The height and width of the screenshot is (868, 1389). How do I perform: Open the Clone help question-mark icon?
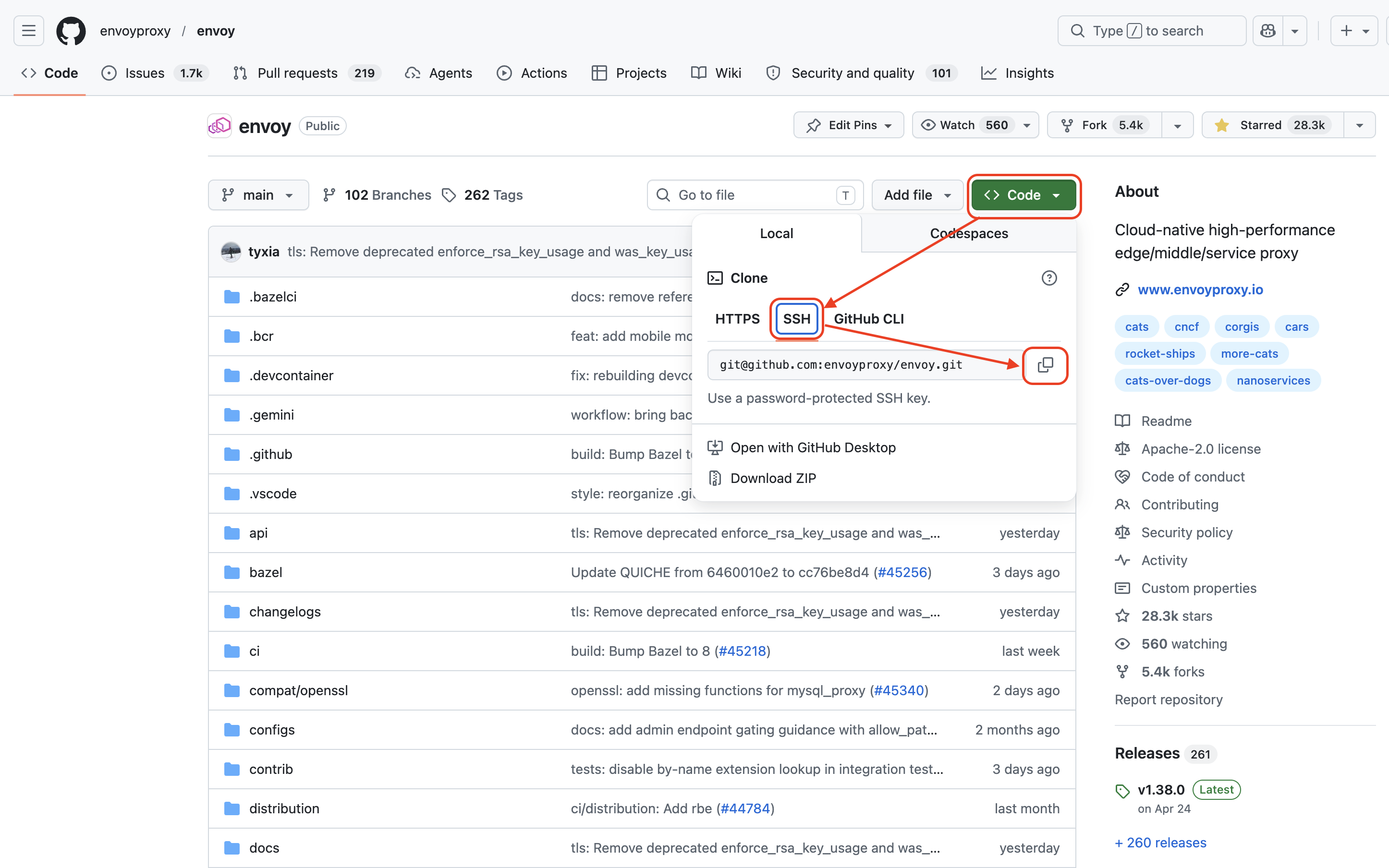point(1048,278)
